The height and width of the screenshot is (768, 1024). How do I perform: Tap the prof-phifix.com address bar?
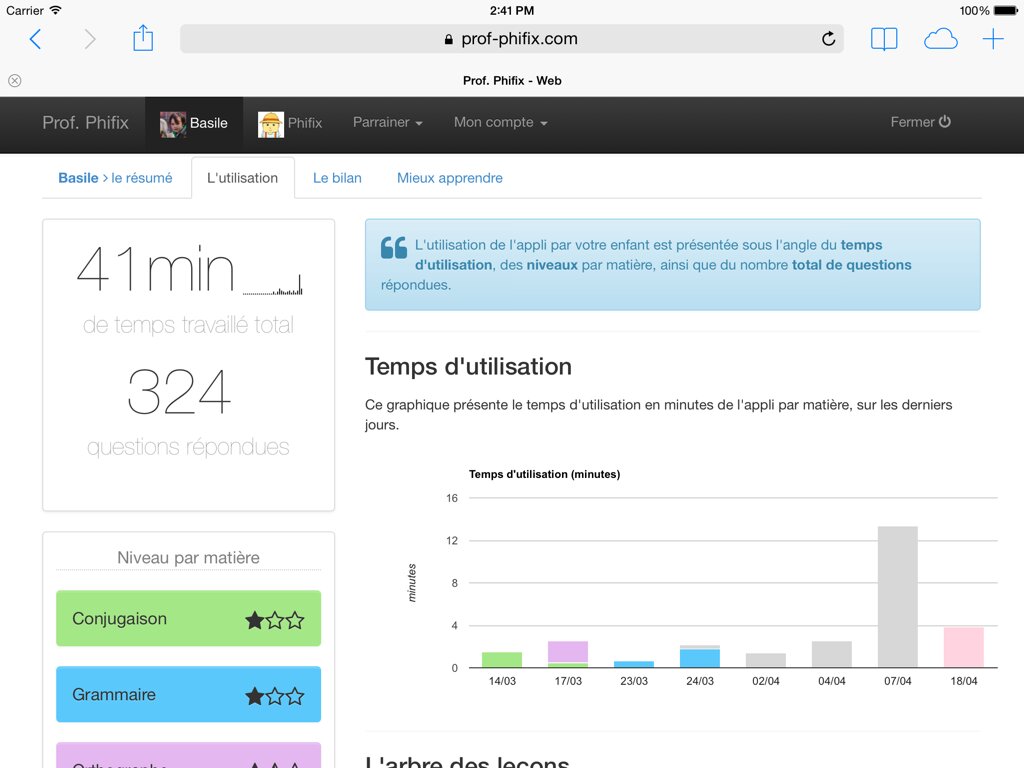coord(511,39)
